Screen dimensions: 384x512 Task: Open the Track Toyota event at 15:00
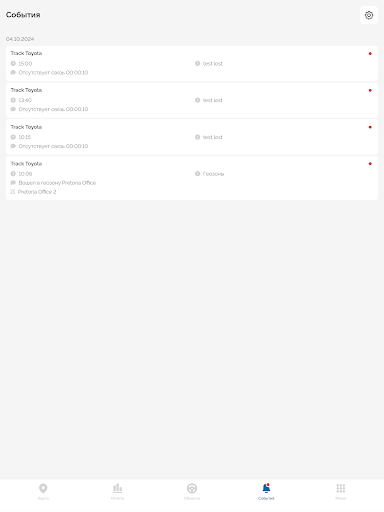pos(192,63)
